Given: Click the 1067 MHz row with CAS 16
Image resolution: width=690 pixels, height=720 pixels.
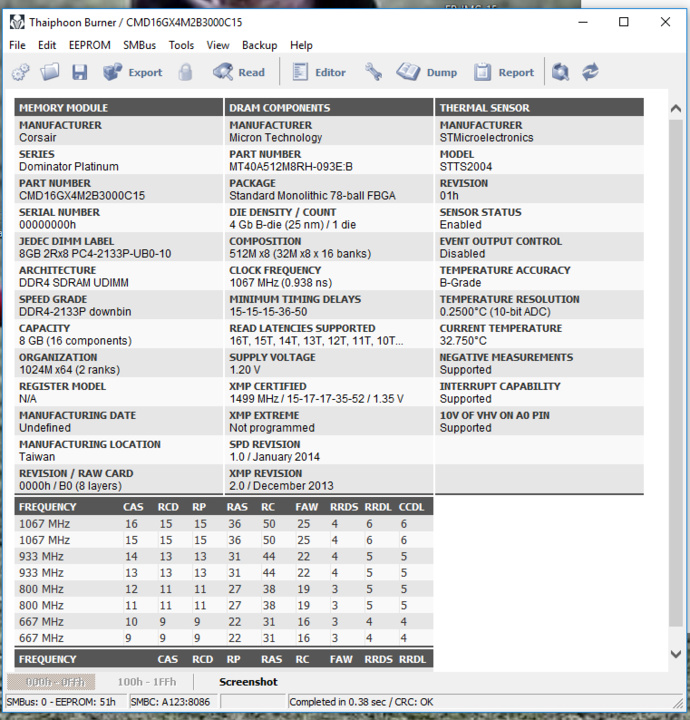Looking at the screenshot, I should (224, 524).
